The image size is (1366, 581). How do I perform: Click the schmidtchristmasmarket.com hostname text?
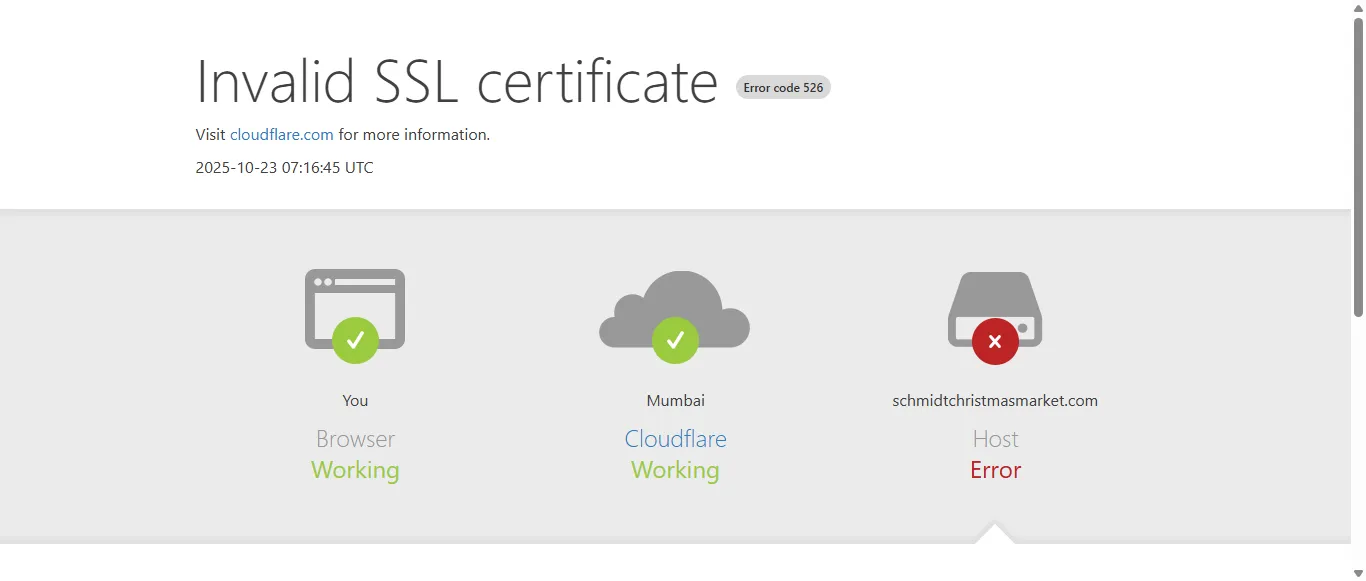995,400
